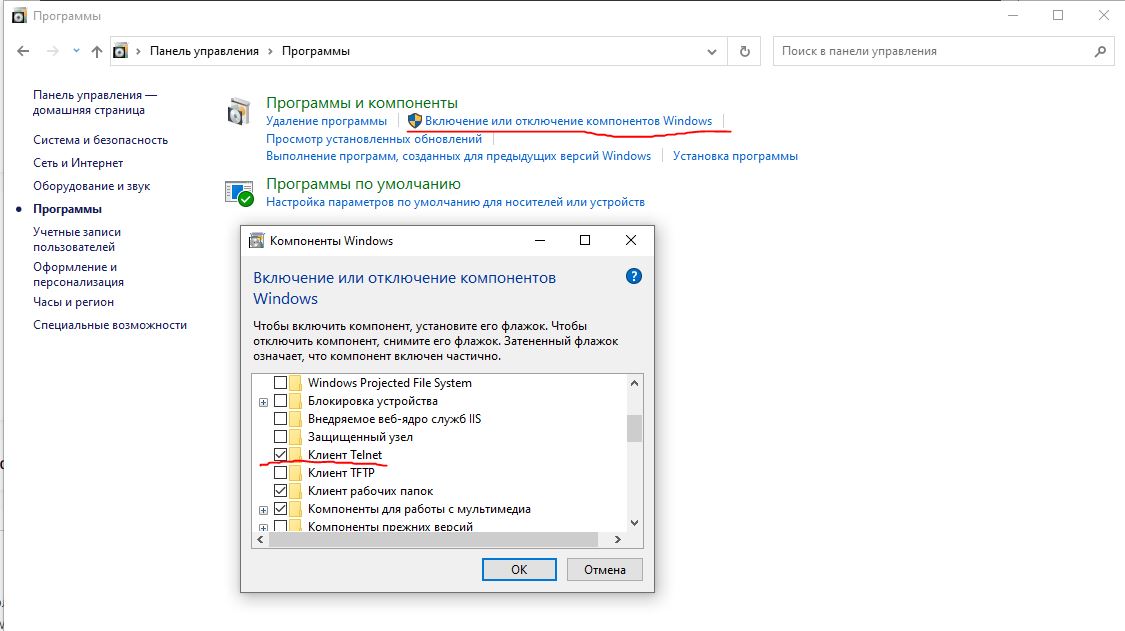Click 'Удаление программы' link
Screen dimensions: 1125x631
click(326, 121)
